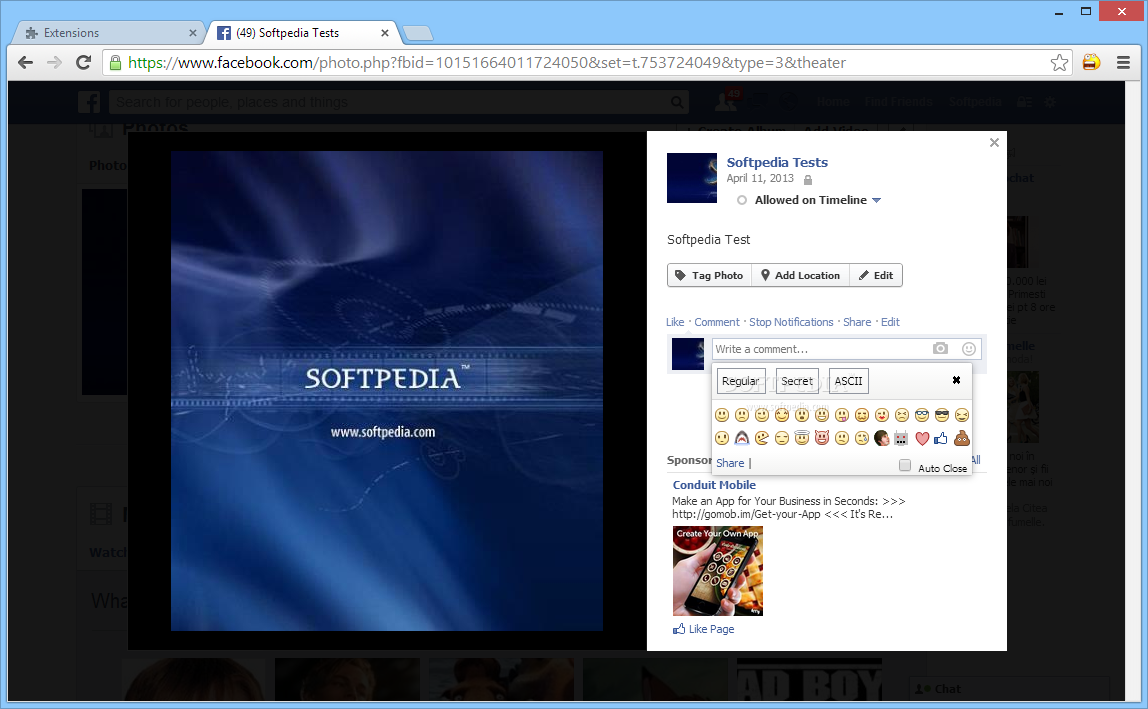Click the Edit button beside Add Location

876,275
